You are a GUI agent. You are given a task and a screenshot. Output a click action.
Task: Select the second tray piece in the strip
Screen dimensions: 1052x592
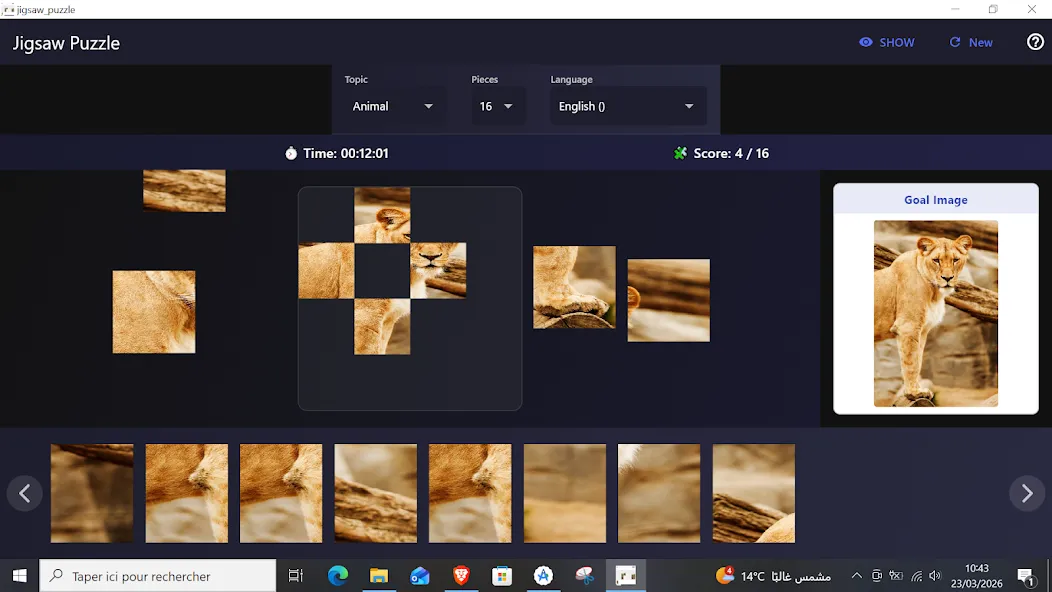(x=187, y=493)
